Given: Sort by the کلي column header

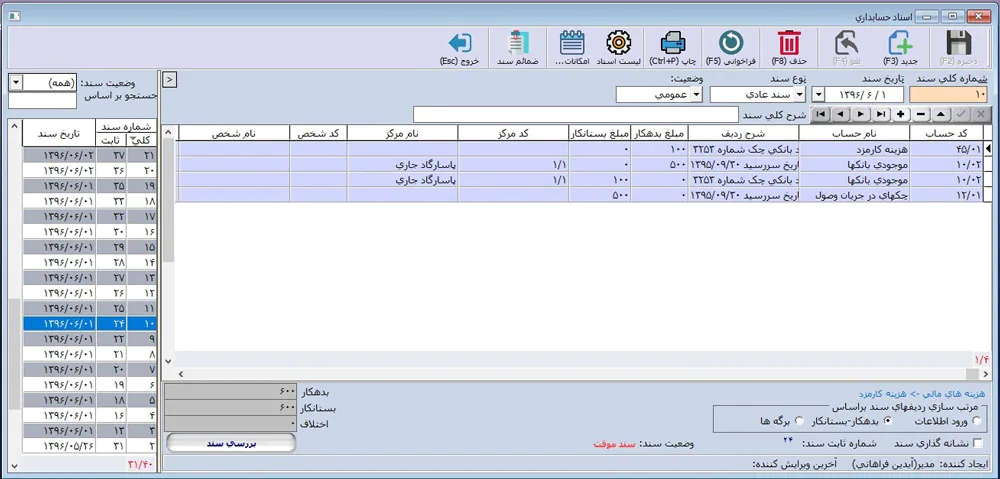Looking at the screenshot, I should pos(142,140).
